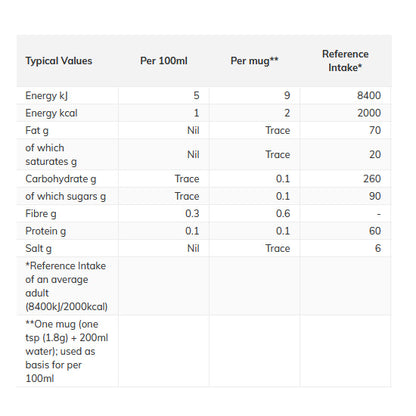Click the Fat g row label
The width and height of the screenshot is (416, 416).
37,130
